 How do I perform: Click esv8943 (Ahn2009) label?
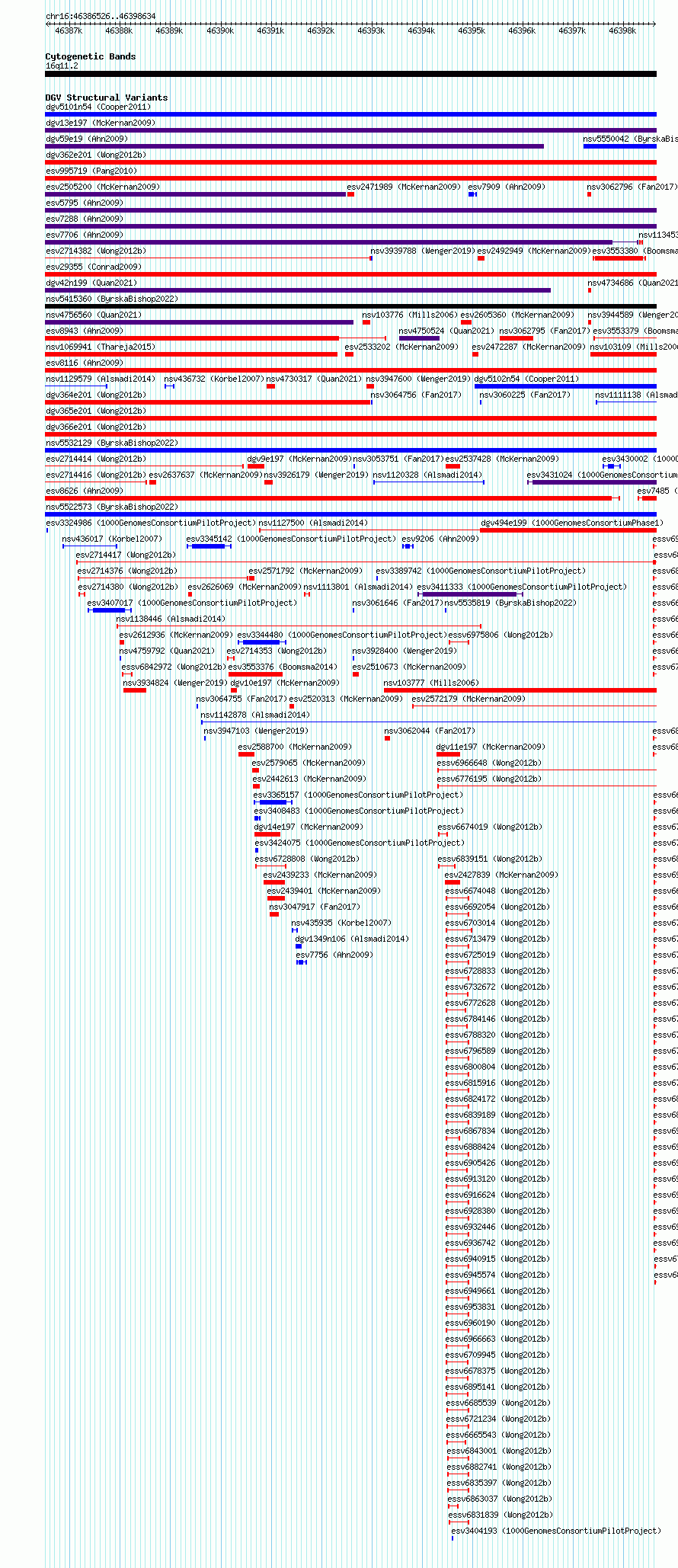click(85, 331)
